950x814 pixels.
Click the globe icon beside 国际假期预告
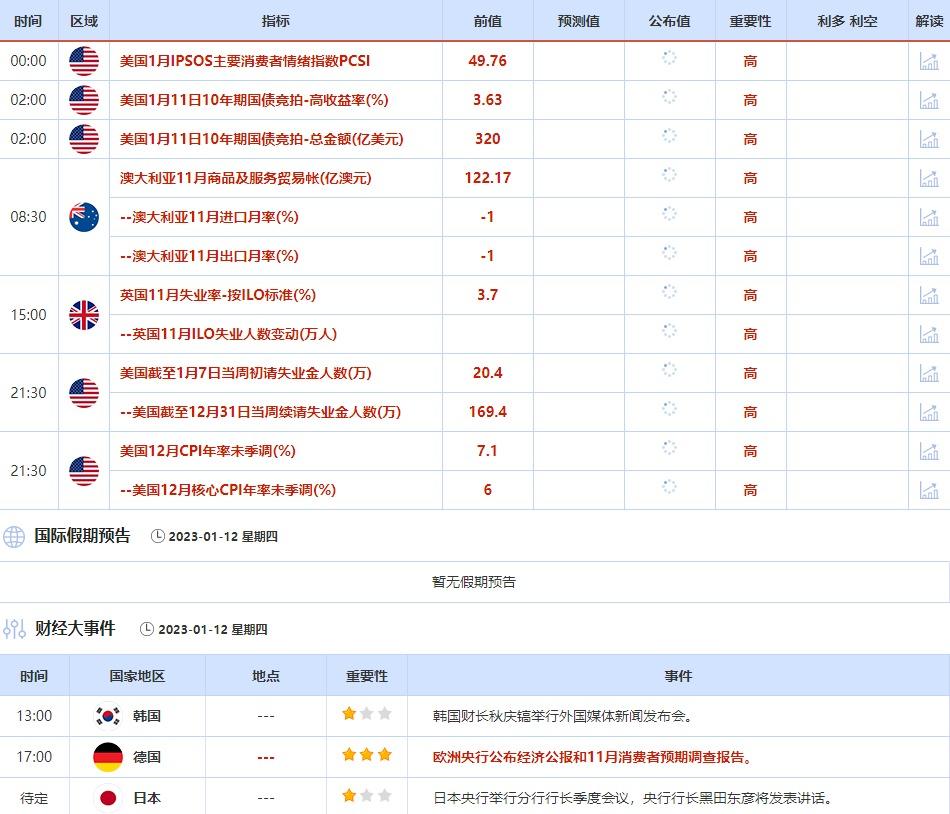[x=14, y=536]
